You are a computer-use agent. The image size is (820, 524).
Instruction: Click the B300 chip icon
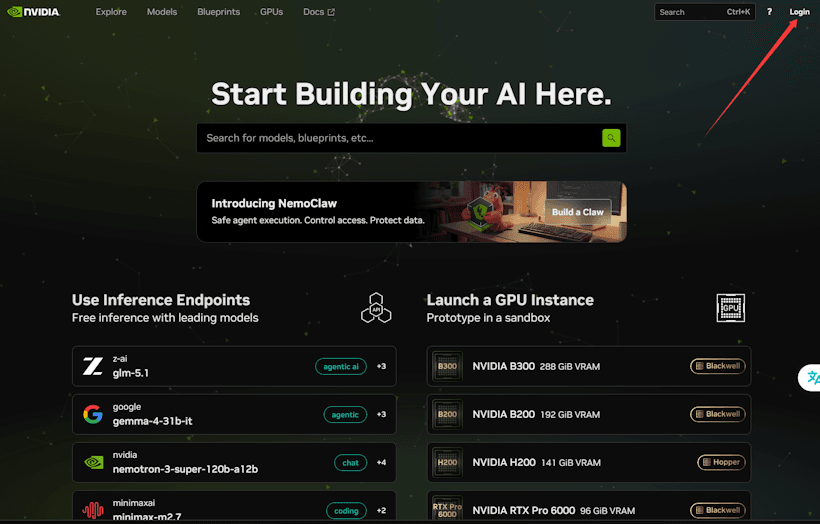pos(447,366)
